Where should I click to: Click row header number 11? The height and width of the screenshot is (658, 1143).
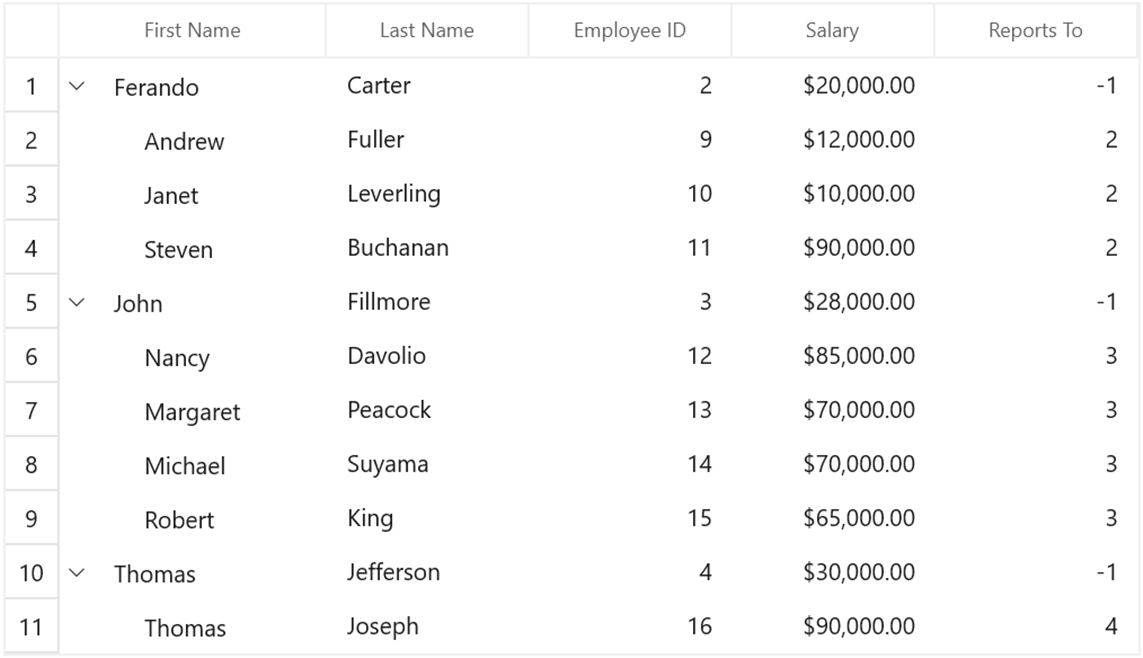pyautogui.click(x=31, y=627)
